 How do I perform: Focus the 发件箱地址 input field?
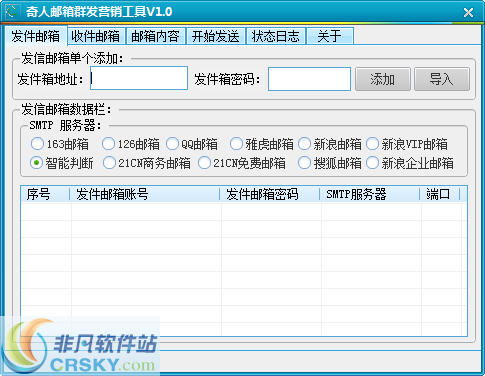tap(139, 78)
